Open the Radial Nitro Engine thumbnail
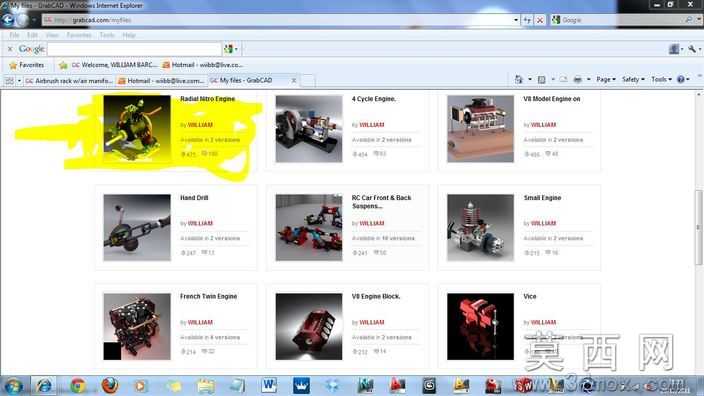The height and width of the screenshot is (396, 704). (x=137, y=129)
